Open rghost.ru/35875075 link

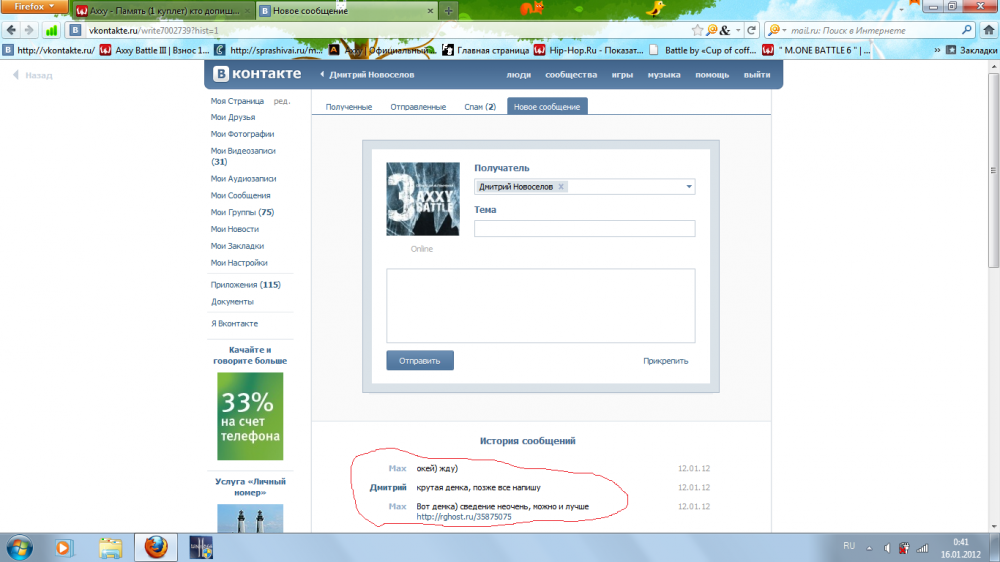click(464, 517)
